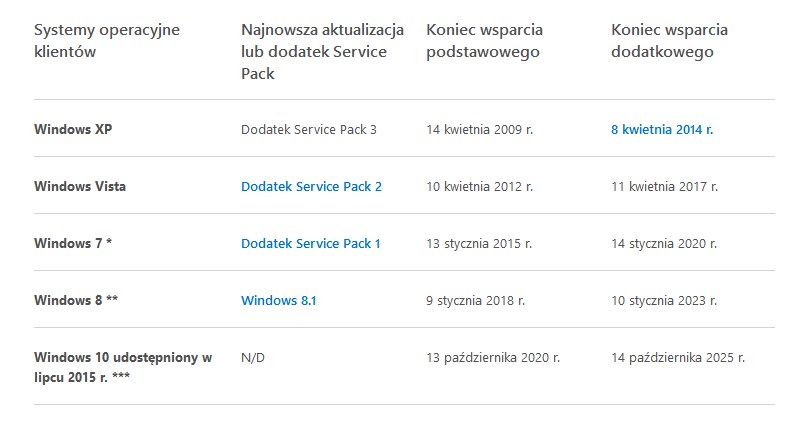Click the Systemy operacyjne klientów column header
The image size is (794, 435).
(107, 41)
